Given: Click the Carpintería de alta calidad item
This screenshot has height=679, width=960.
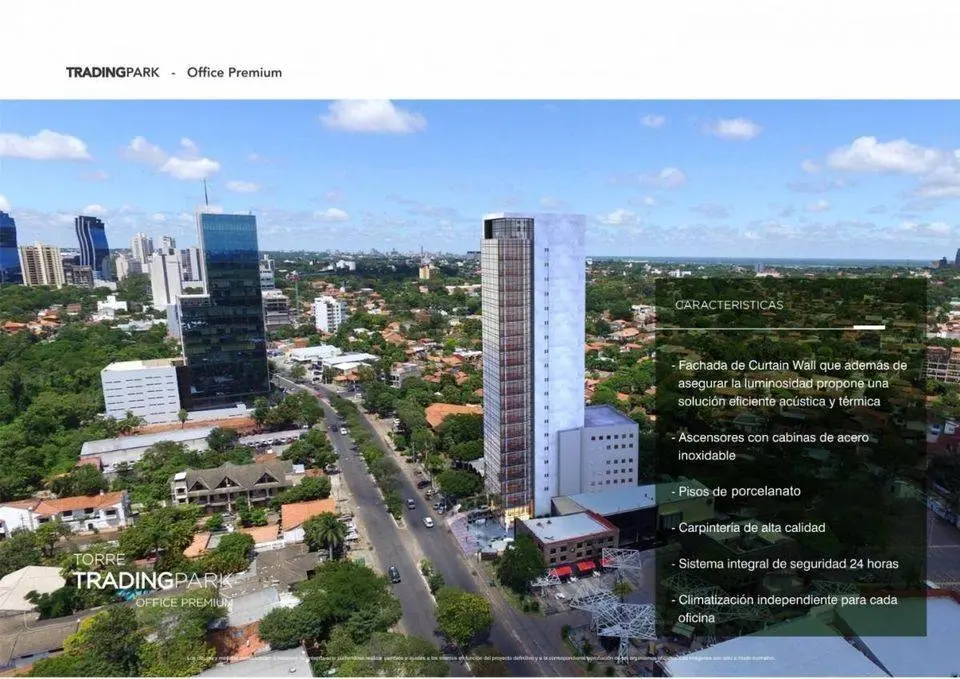Looking at the screenshot, I should (751, 527).
